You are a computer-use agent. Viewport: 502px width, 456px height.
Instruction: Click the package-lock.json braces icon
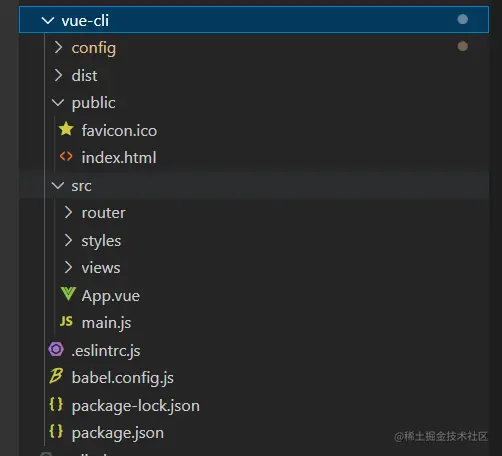tap(56, 404)
